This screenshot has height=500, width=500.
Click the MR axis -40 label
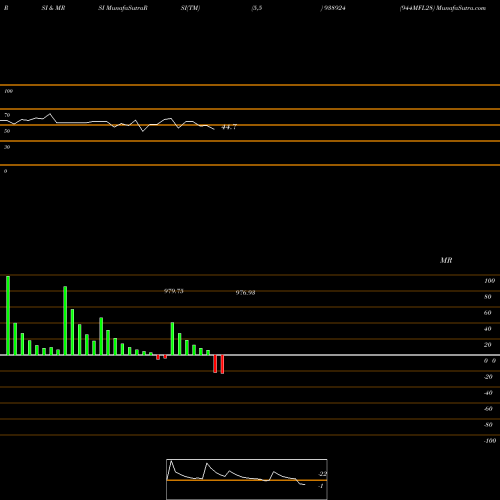pos(488,393)
